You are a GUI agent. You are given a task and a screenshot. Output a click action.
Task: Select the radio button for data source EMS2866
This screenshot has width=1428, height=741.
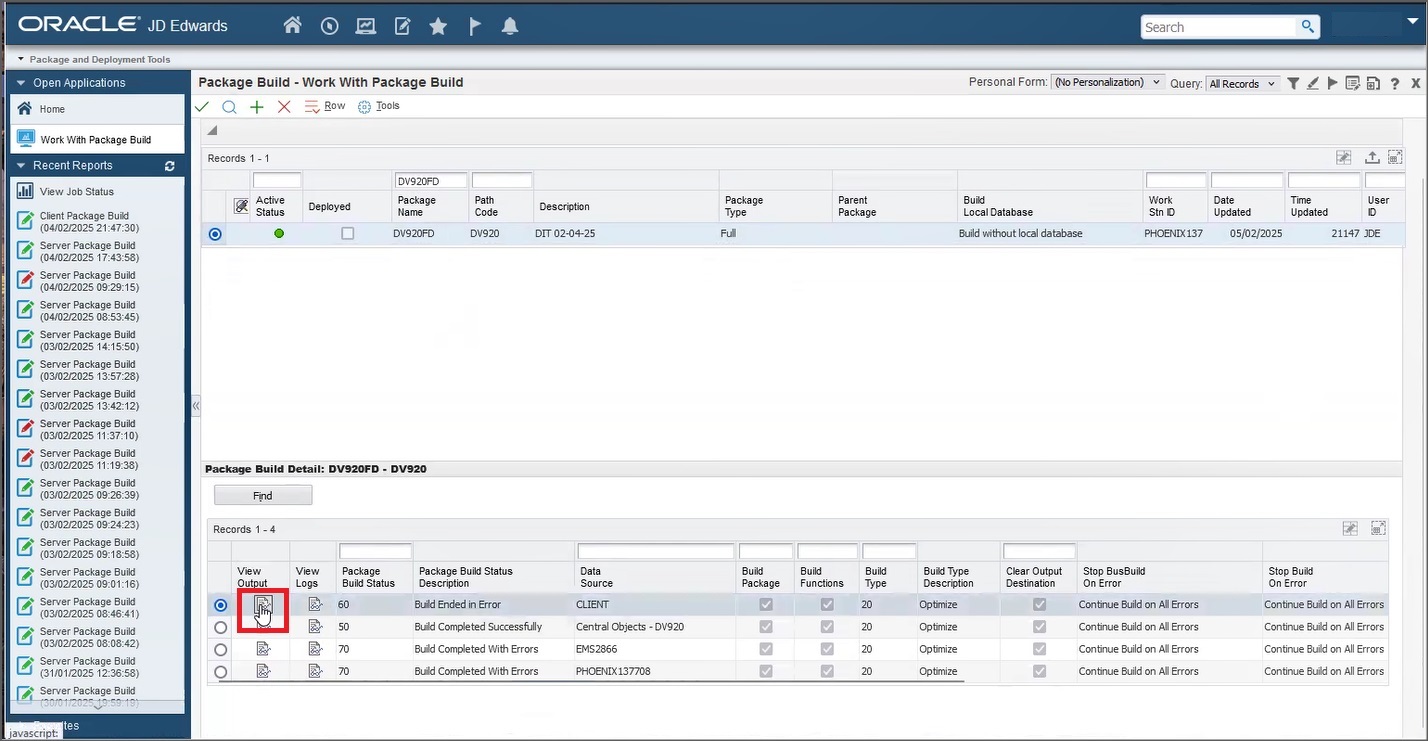pos(220,649)
